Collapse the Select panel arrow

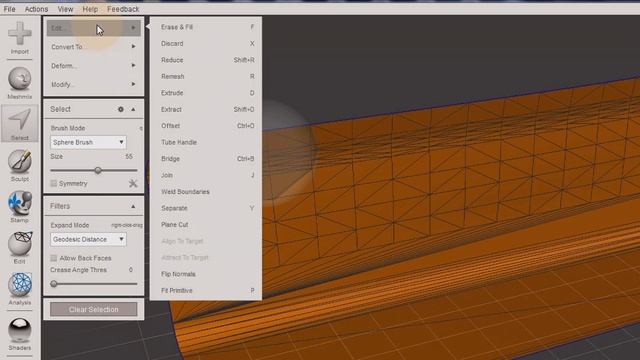(133, 109)
